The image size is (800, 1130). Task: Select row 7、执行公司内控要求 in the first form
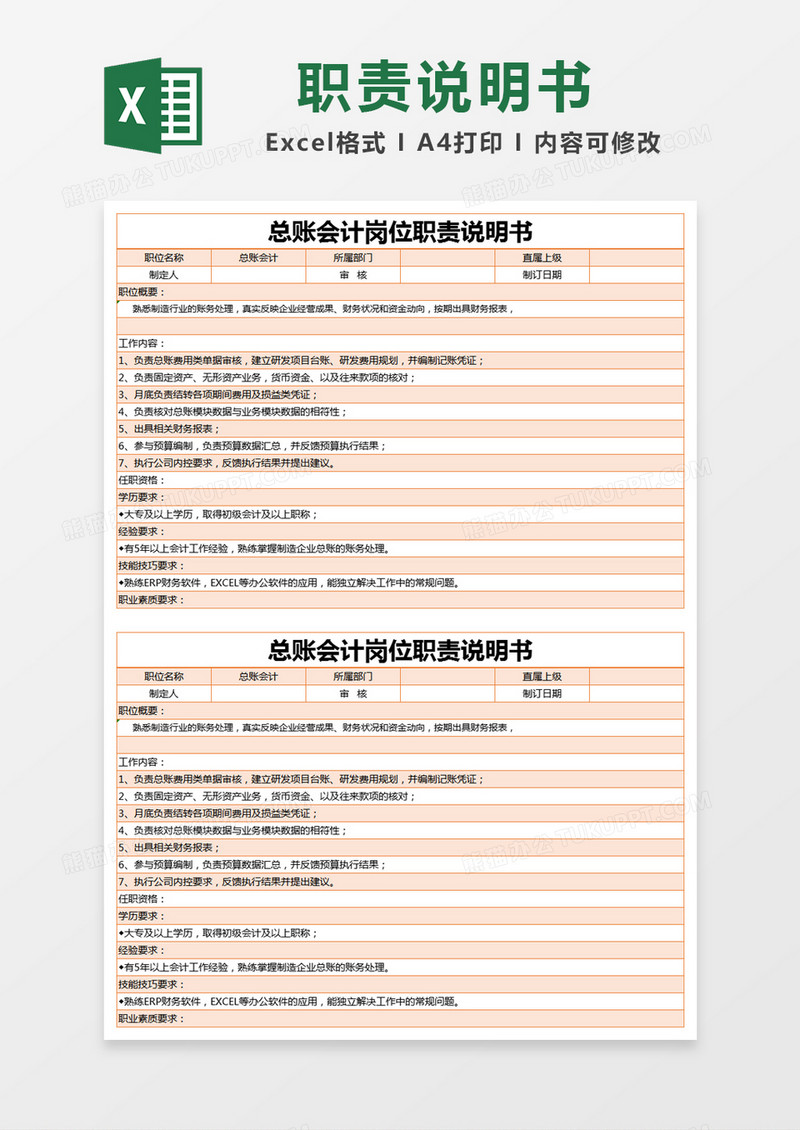coord(400,463)
